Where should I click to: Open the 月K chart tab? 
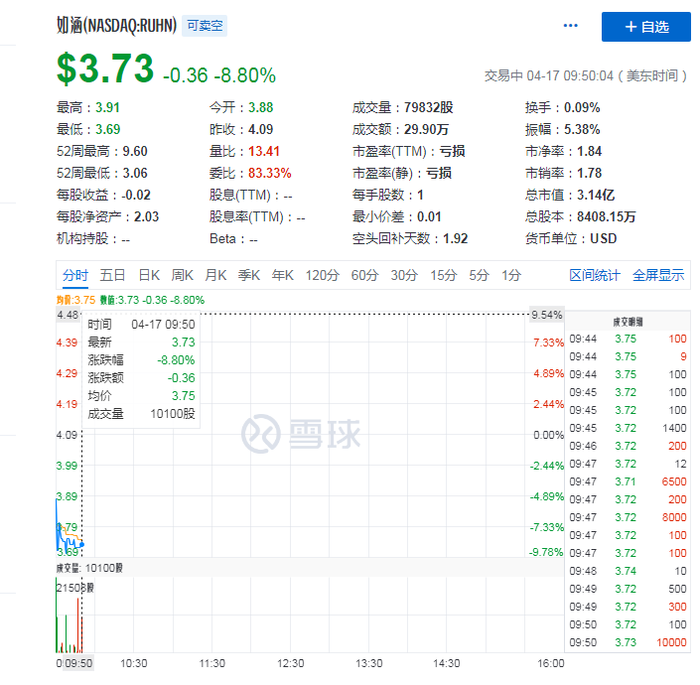pyautogui.click(x=216, y=275)
